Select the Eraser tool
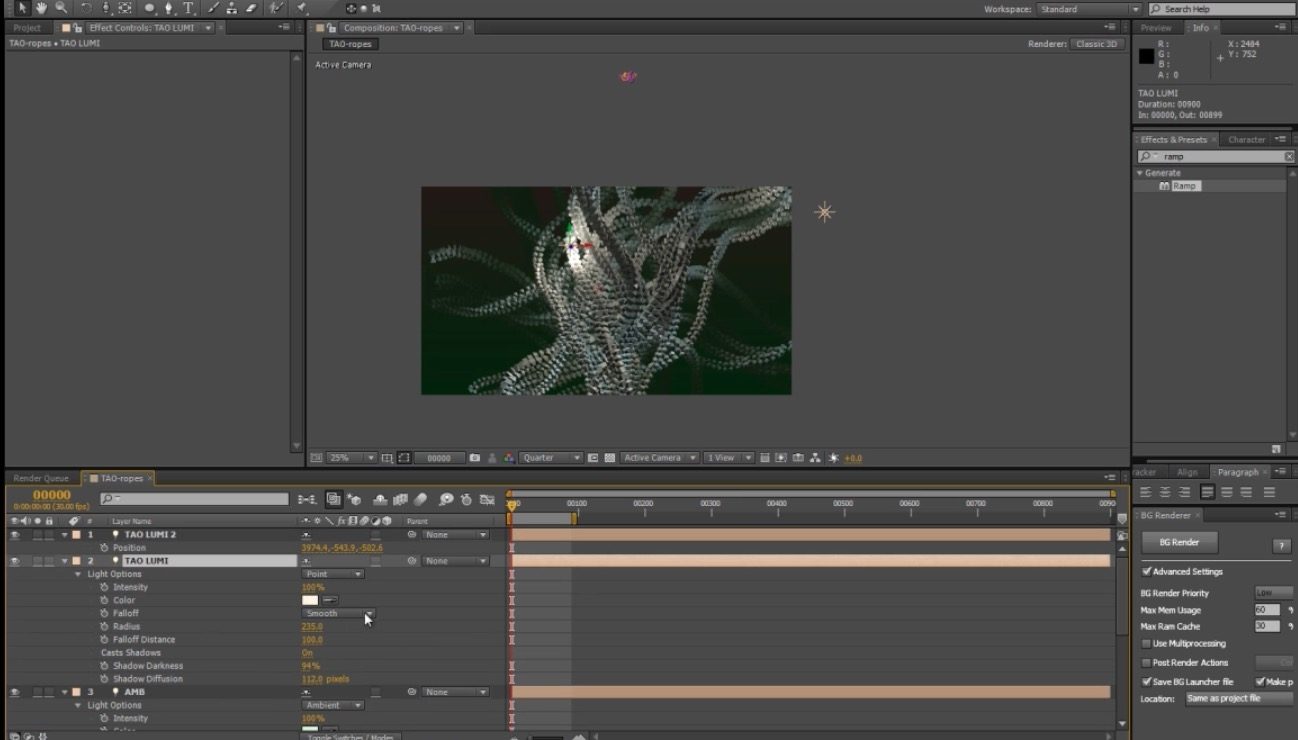 click(x=251, y=8)
